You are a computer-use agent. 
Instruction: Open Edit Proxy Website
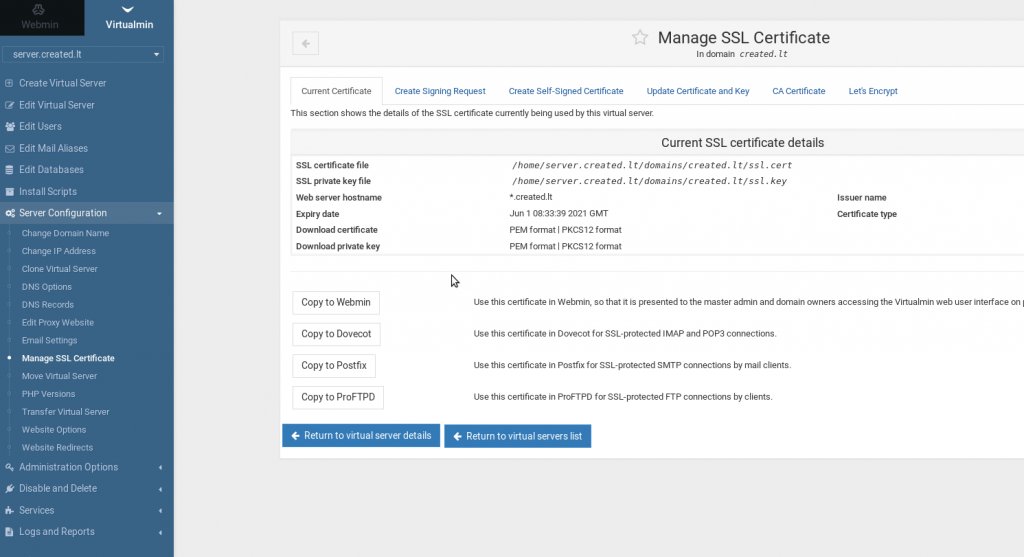[57, 322]
